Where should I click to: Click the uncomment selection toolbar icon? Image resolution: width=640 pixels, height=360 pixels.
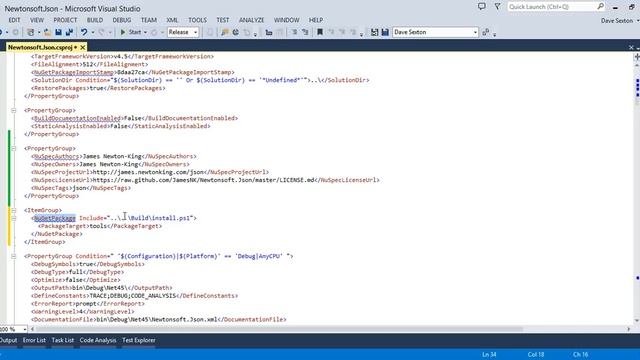point(305,32)
